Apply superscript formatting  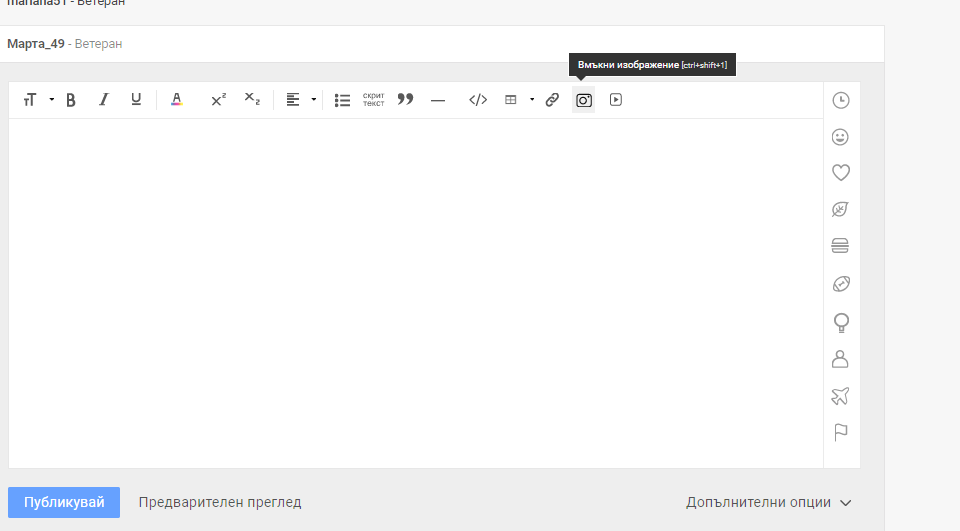point(218,100)
